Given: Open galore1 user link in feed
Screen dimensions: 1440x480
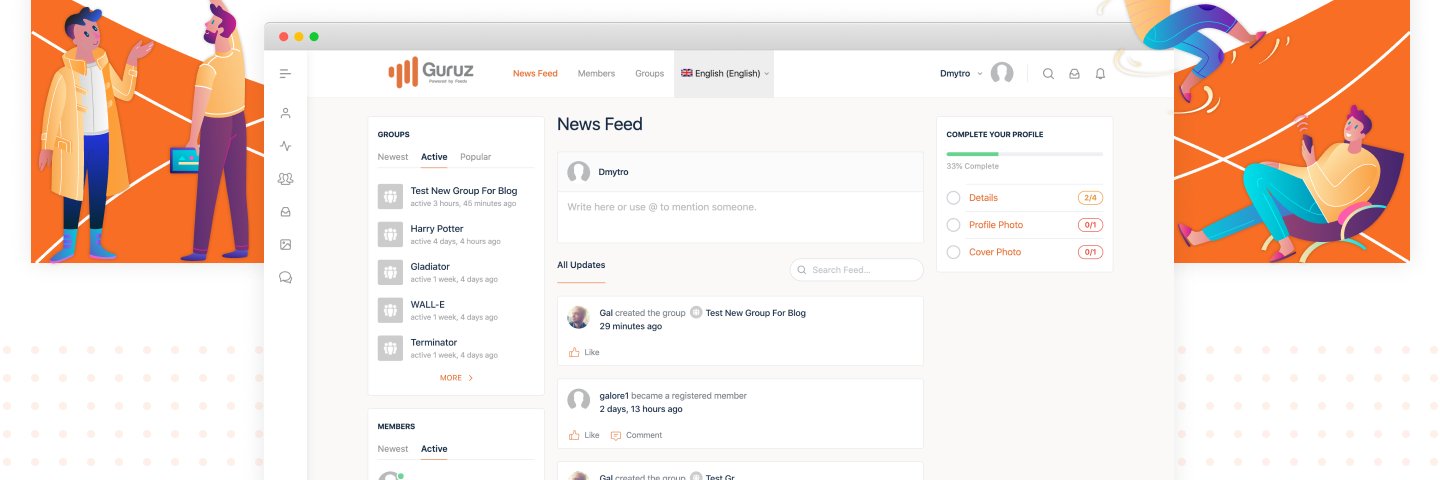Looking at the screenshot, I should pos(614,396).
